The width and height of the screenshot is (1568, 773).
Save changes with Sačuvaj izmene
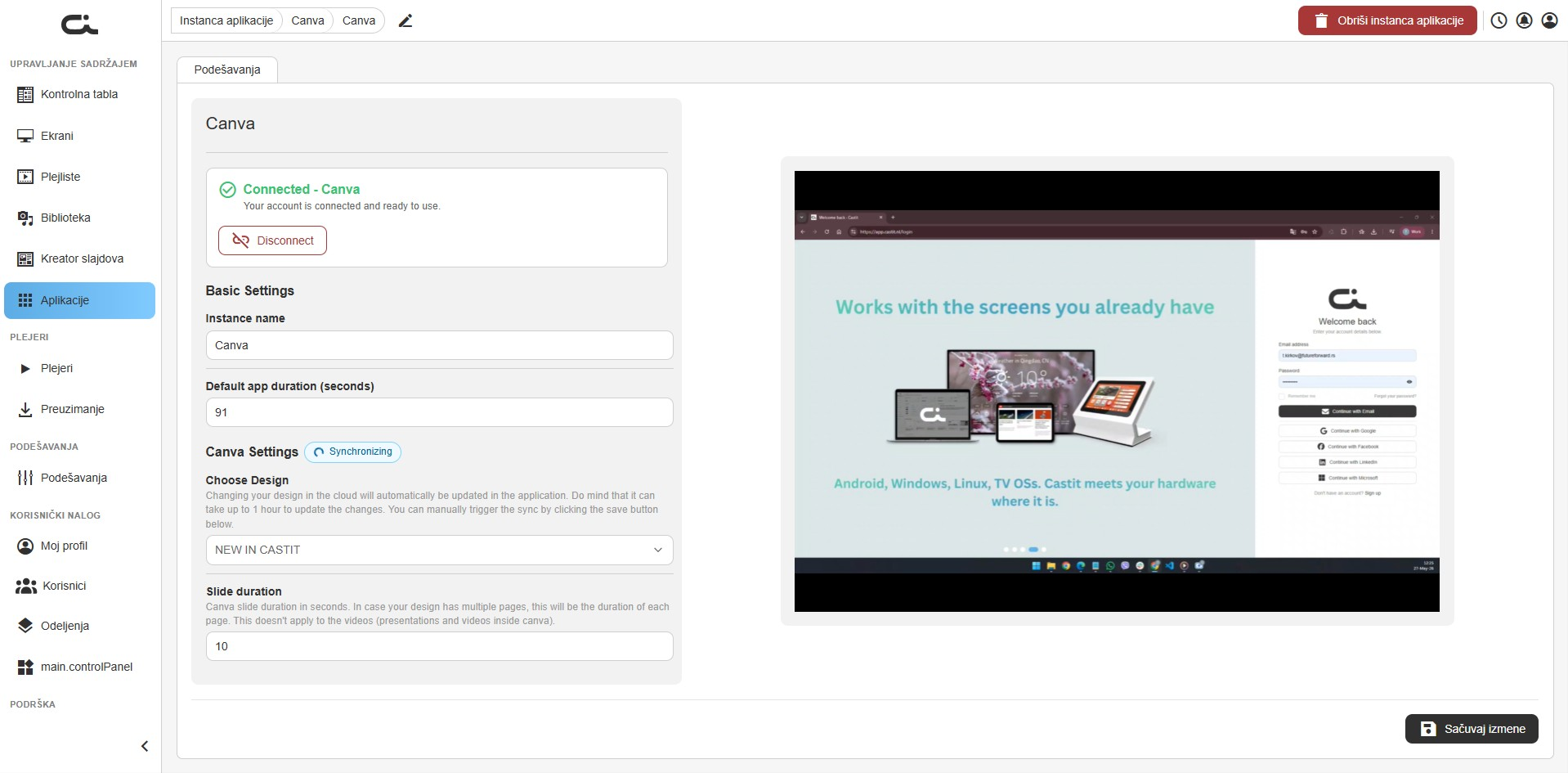[1472, 729]
